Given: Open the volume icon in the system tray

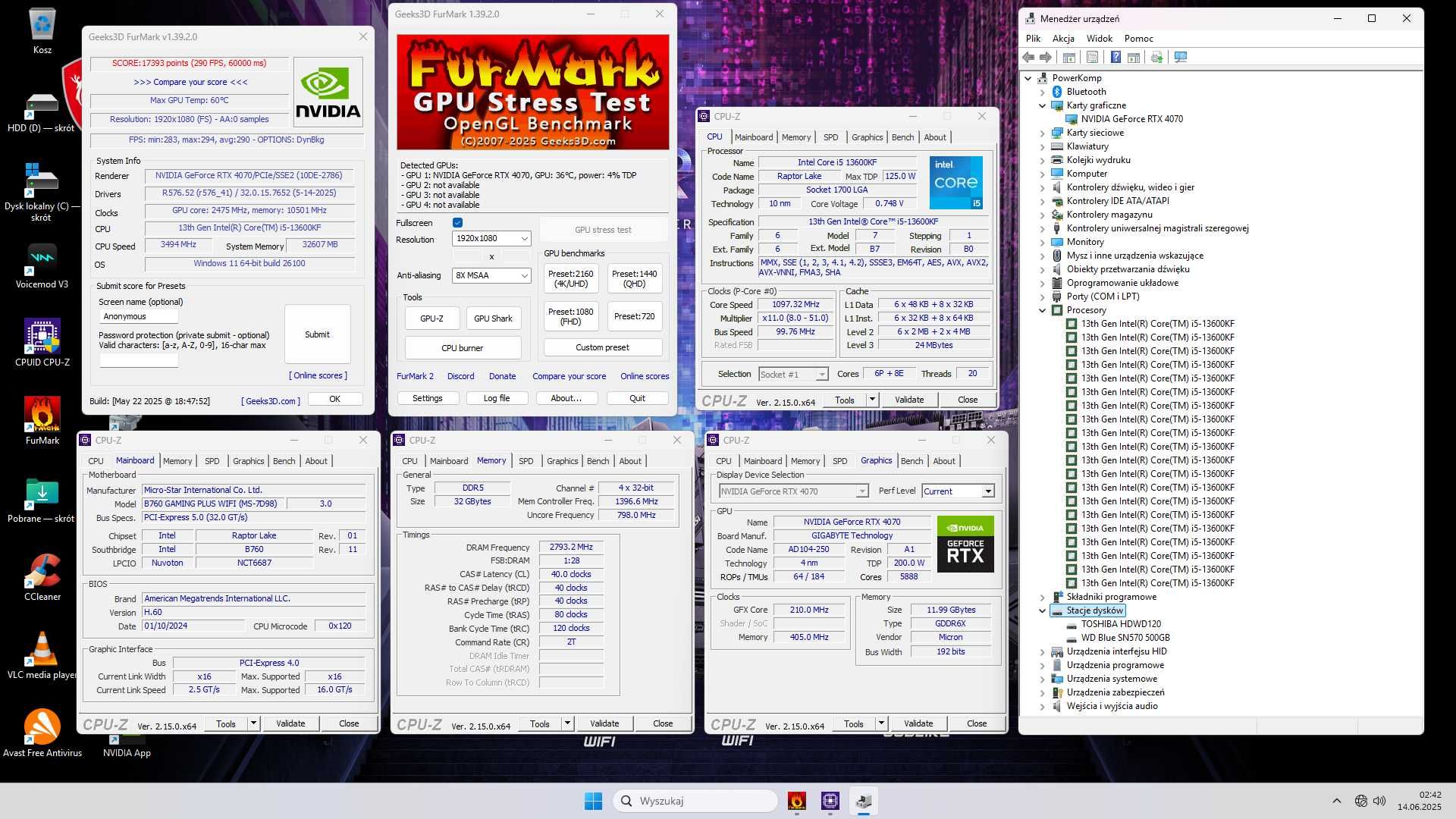Looking at the screenshot, I should (1379, 801).
